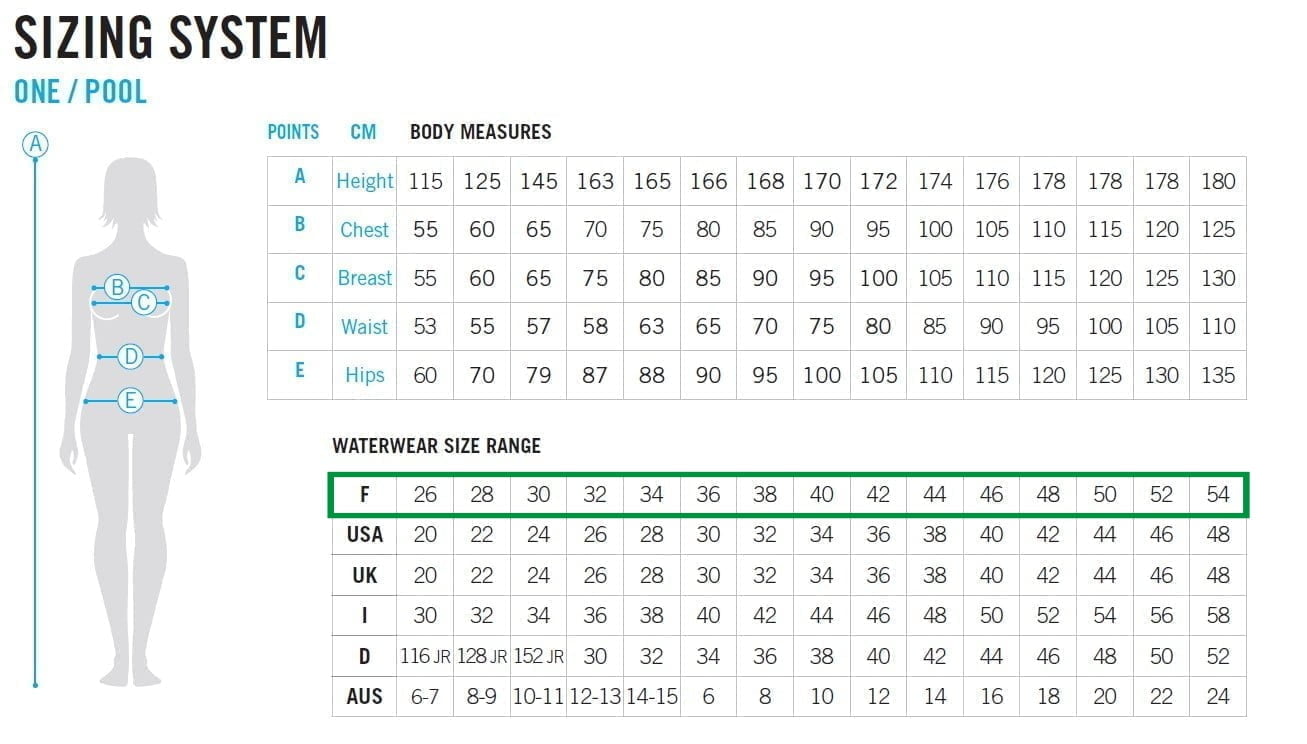Click the 116 JR cell in D row

pyautogui.click(x=425, y=656)
